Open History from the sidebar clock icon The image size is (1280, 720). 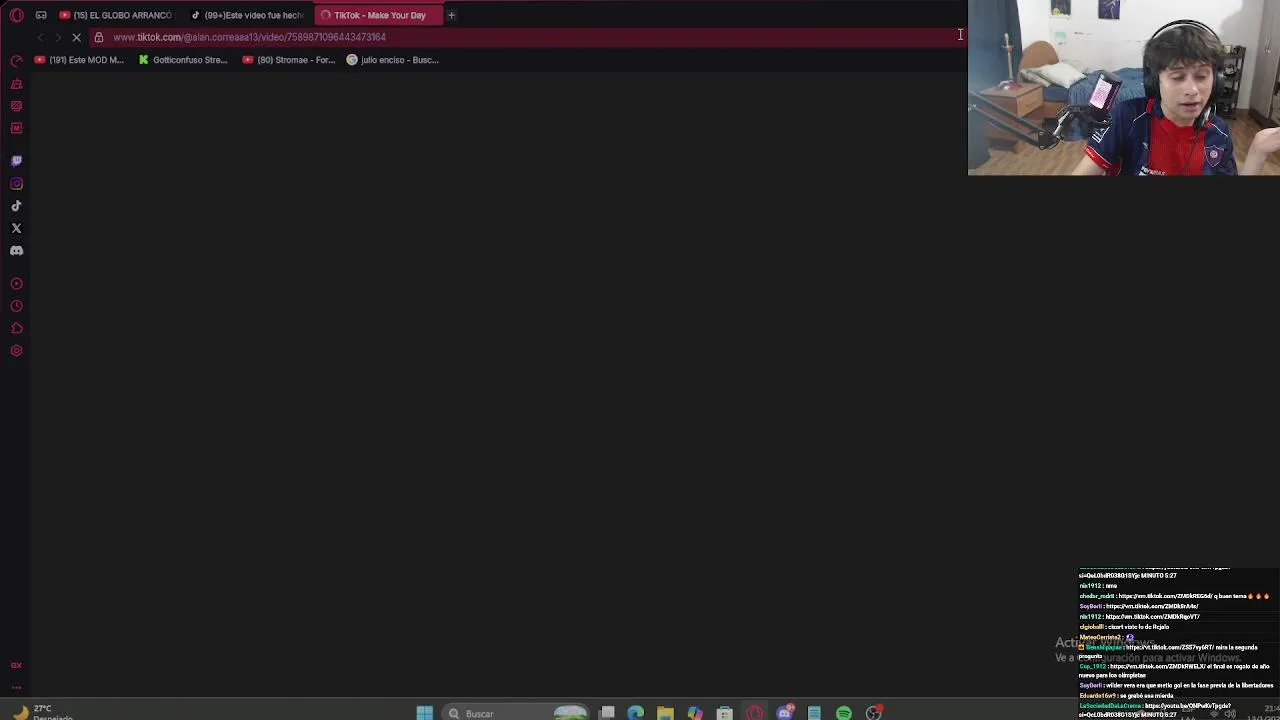(x=16, y=306)
